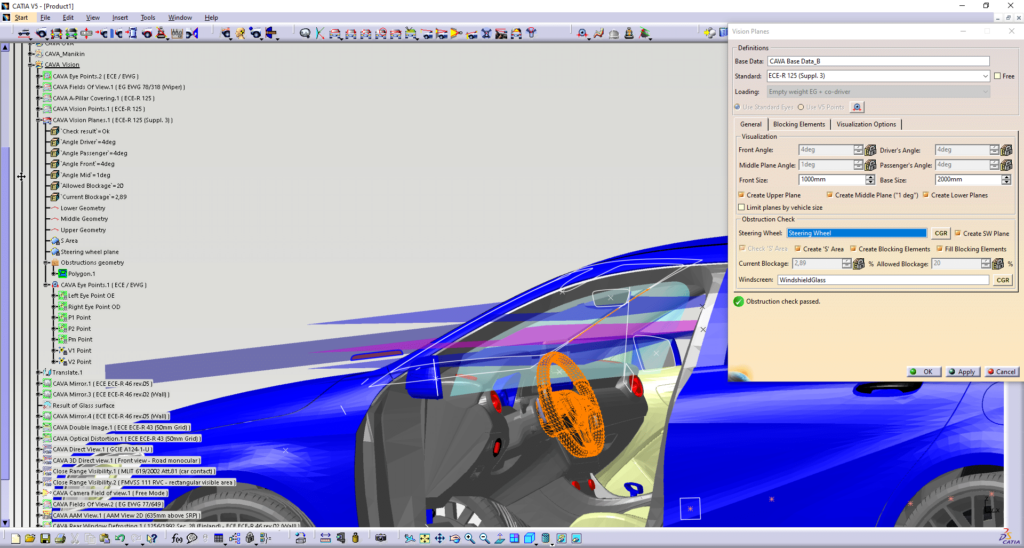
Task: Click the Capture camera icon
Action: click(x=380, y=538)
